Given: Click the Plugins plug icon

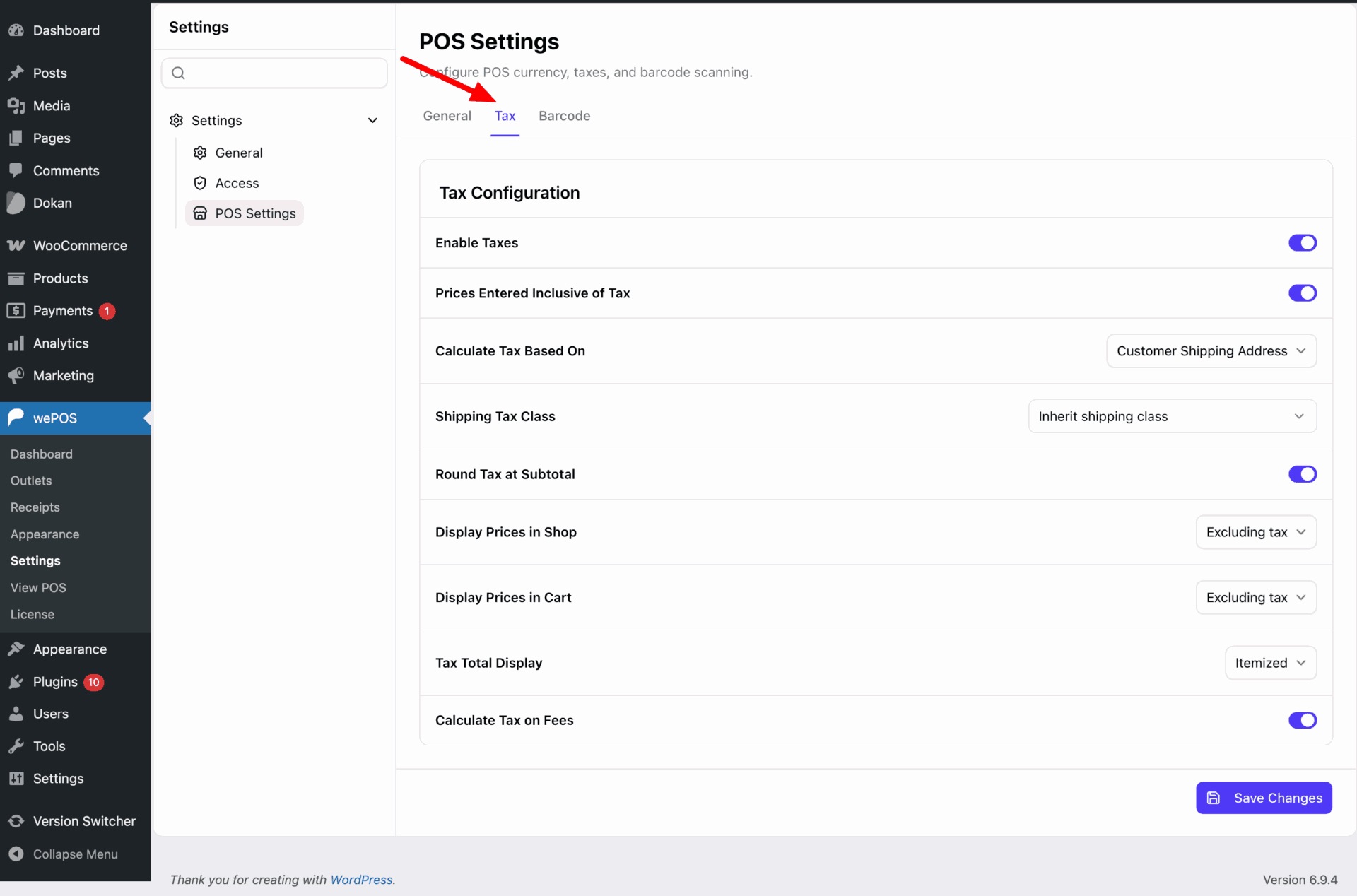Looking at the screenshot, I should [16, 681].
